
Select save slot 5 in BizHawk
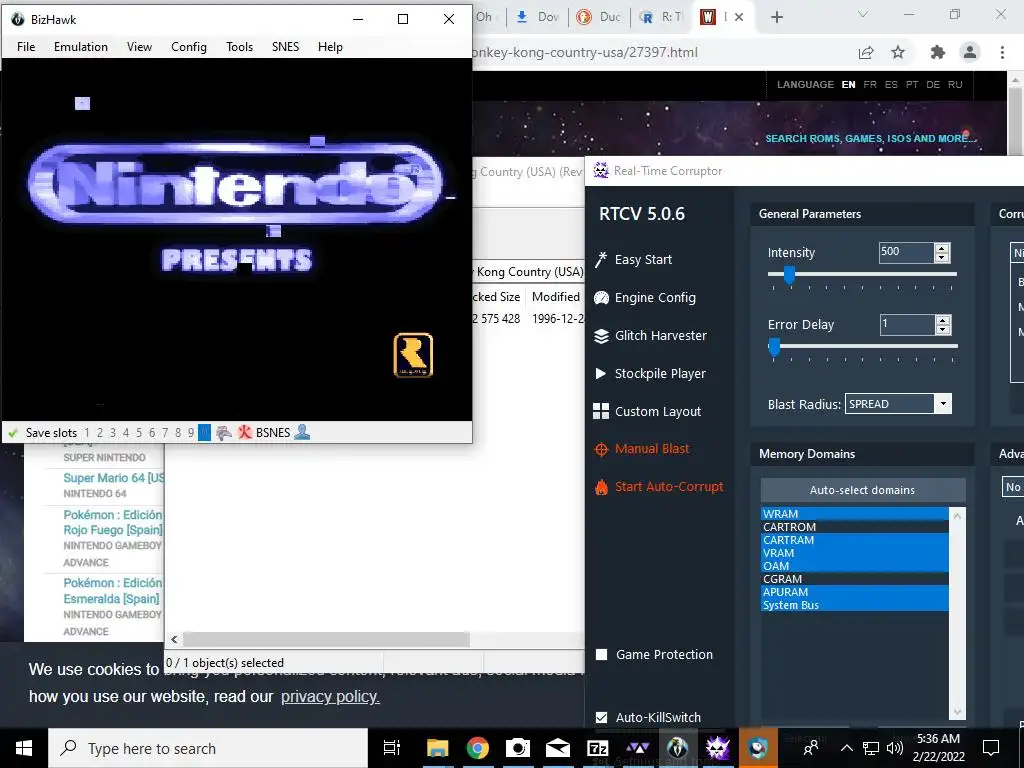click(x=138, y=432)
